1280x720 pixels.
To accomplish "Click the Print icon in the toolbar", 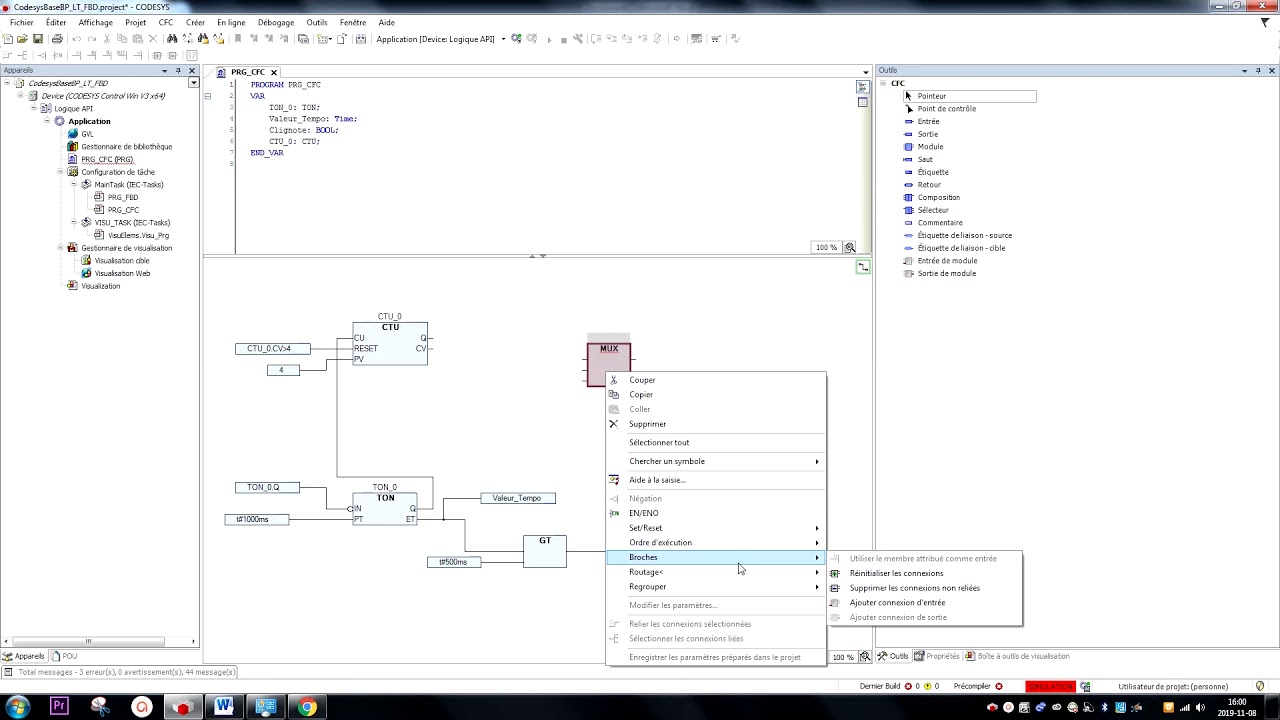I will [57, 39].
